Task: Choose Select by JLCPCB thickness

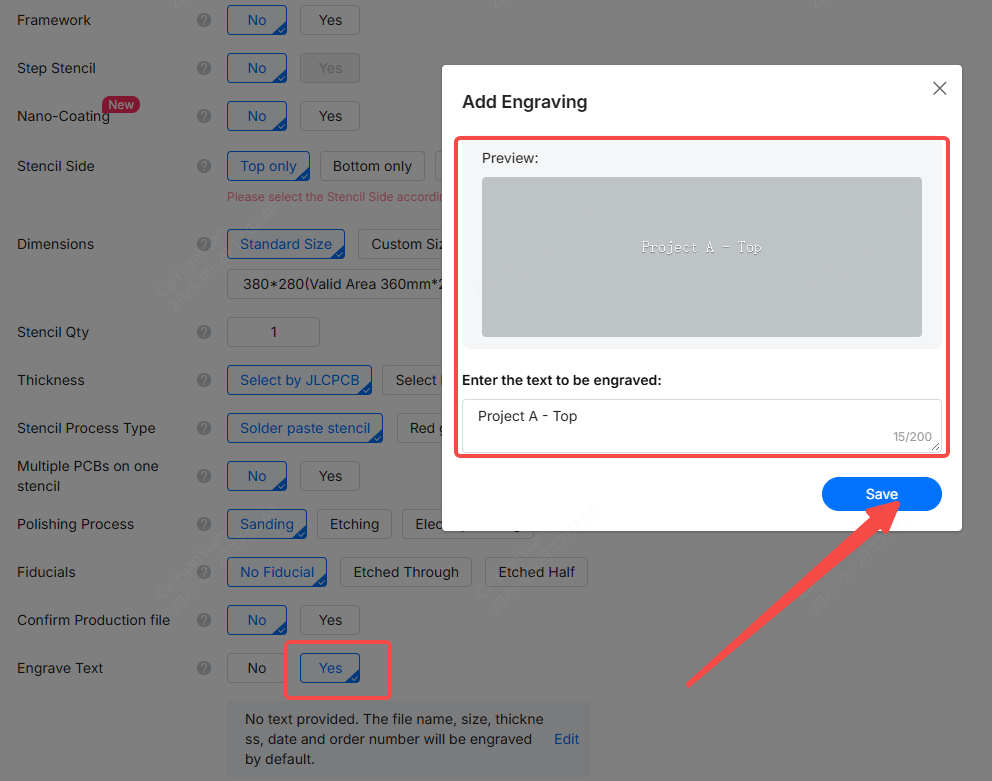Action: click(x=299, y=380)
